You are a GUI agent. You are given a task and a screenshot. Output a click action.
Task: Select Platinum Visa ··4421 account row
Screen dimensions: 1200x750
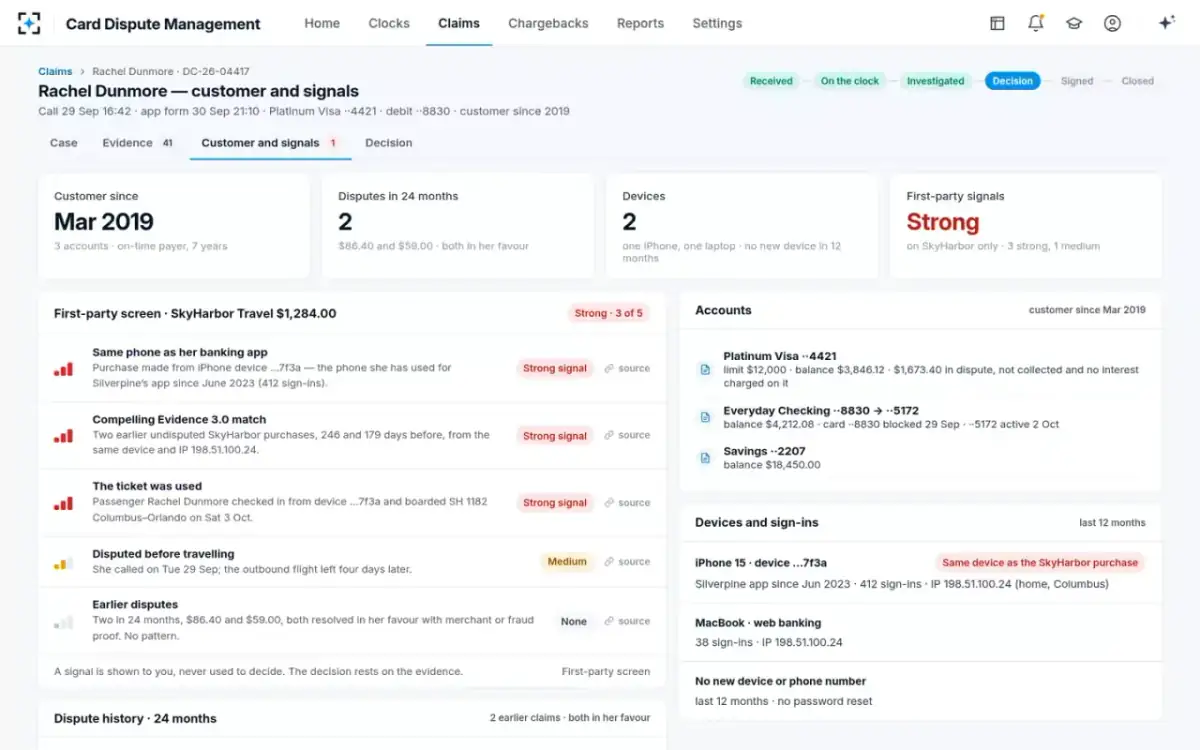pyautogui.click(x=920, y=369)
